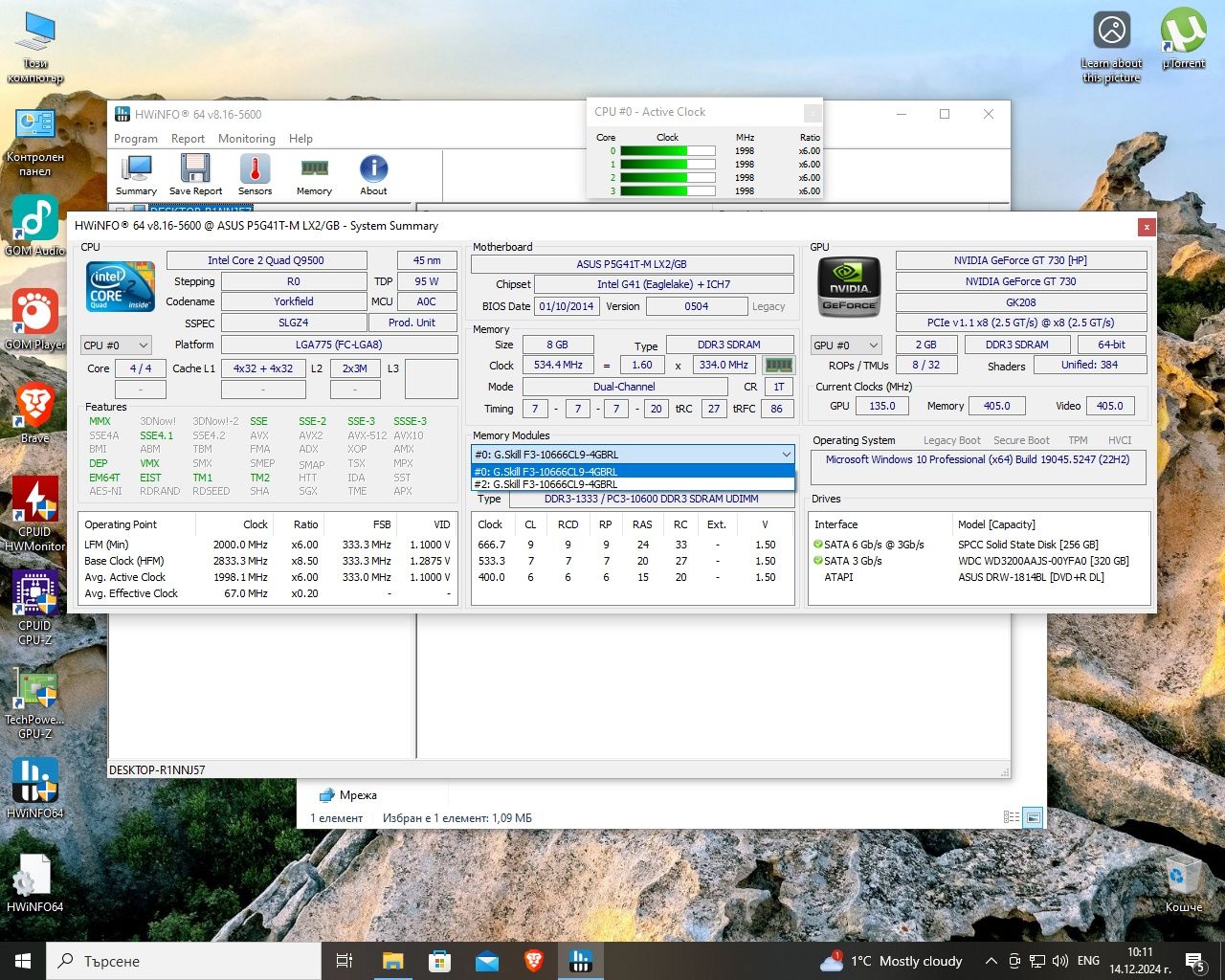Open Control Panel desktop icon
Screen dimensions: 1225x980
pyautogui.click(x=35, y=142)
